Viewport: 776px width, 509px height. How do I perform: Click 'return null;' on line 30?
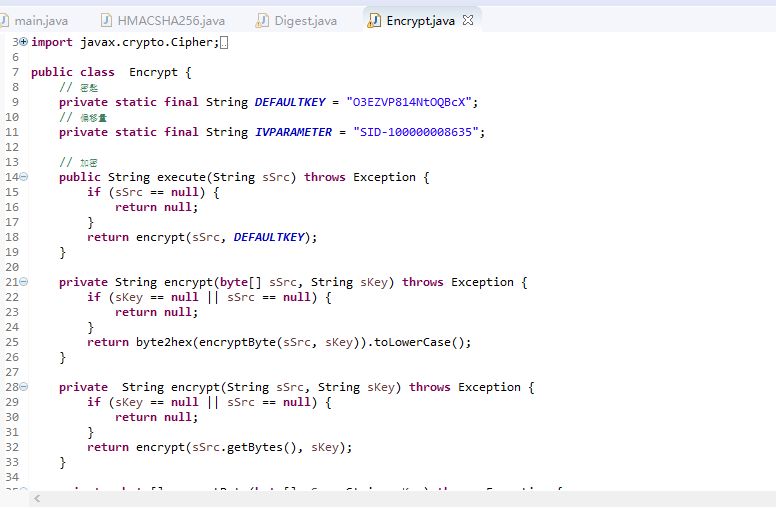point(156,417)
